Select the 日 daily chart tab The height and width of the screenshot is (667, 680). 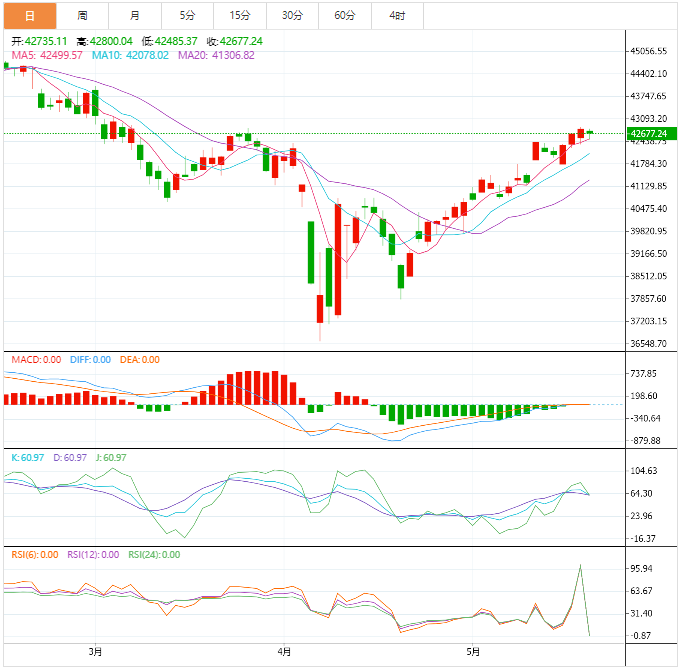tap(29, 15)
